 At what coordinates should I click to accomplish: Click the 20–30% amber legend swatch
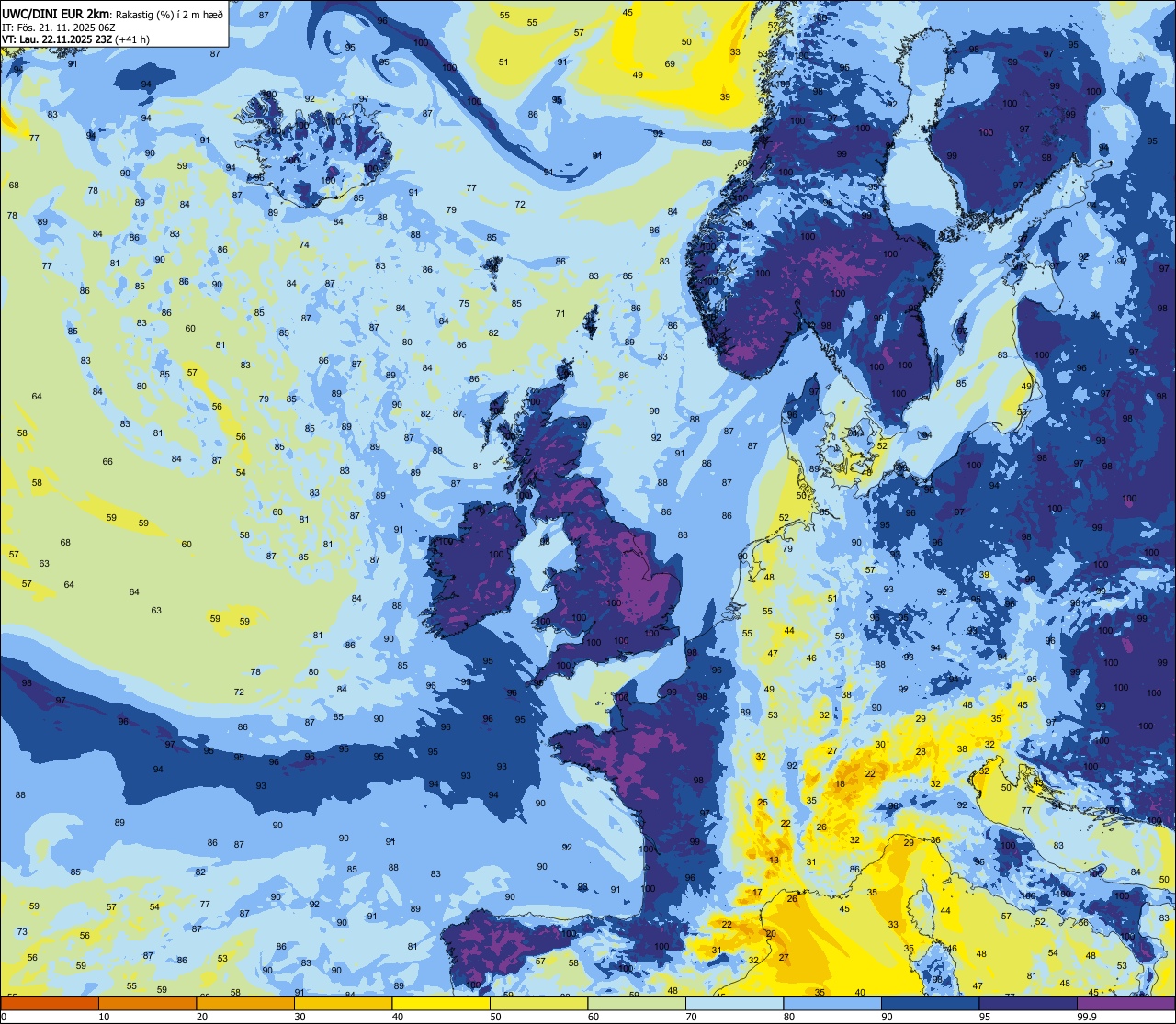tap(245, 1003)
